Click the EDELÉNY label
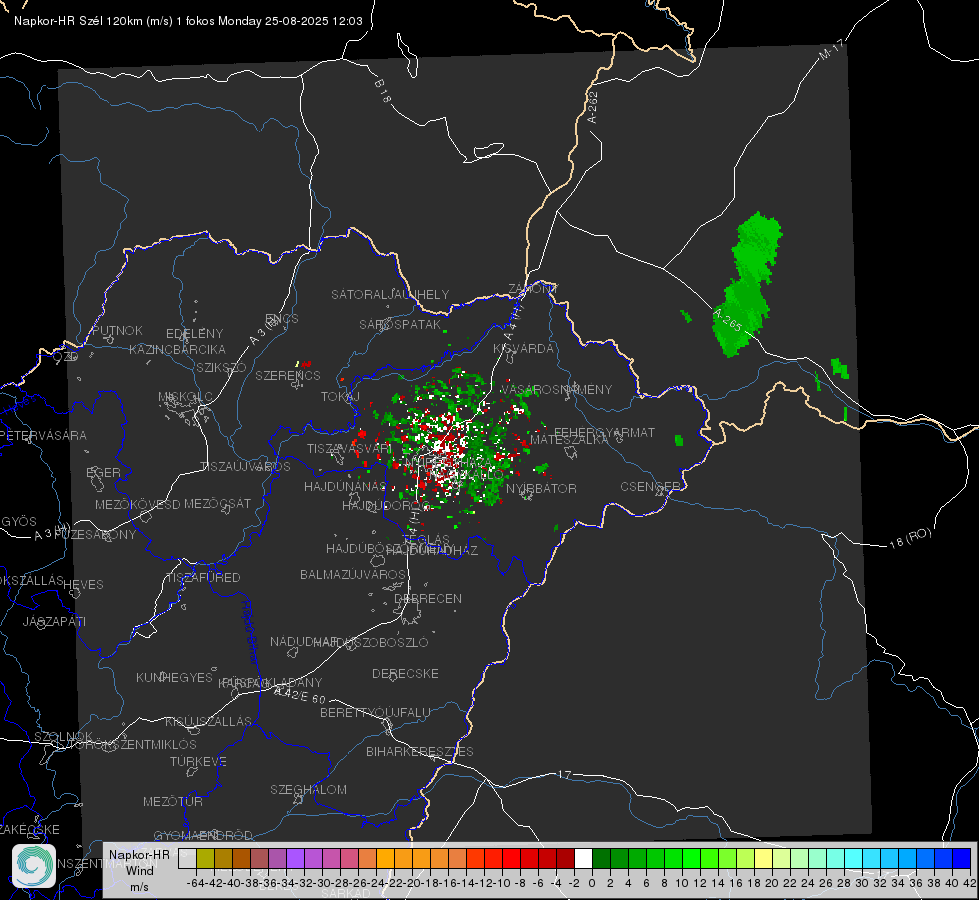 [195, 334]
